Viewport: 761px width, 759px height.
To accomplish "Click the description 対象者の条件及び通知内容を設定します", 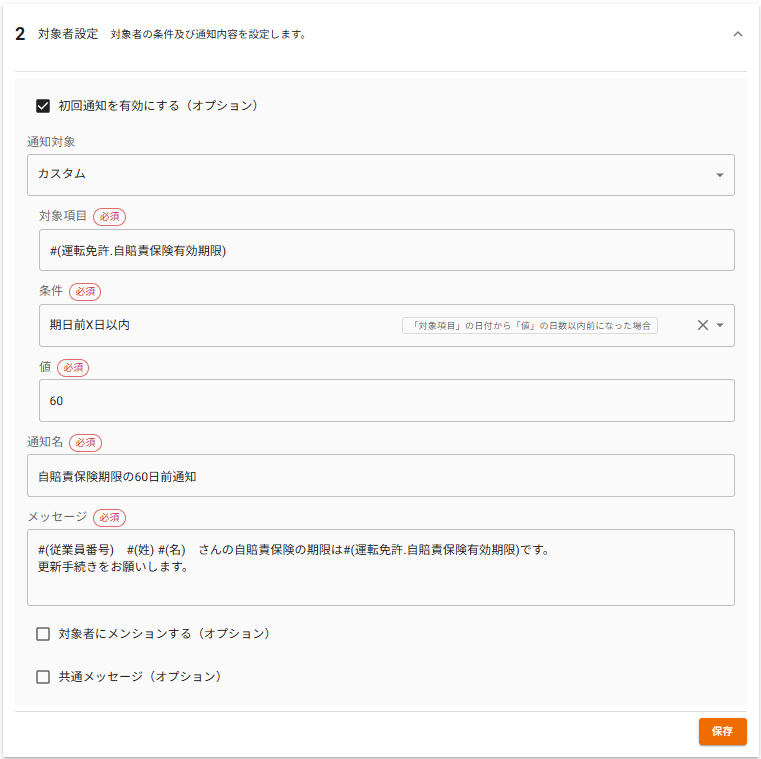I will pos(208,34).
